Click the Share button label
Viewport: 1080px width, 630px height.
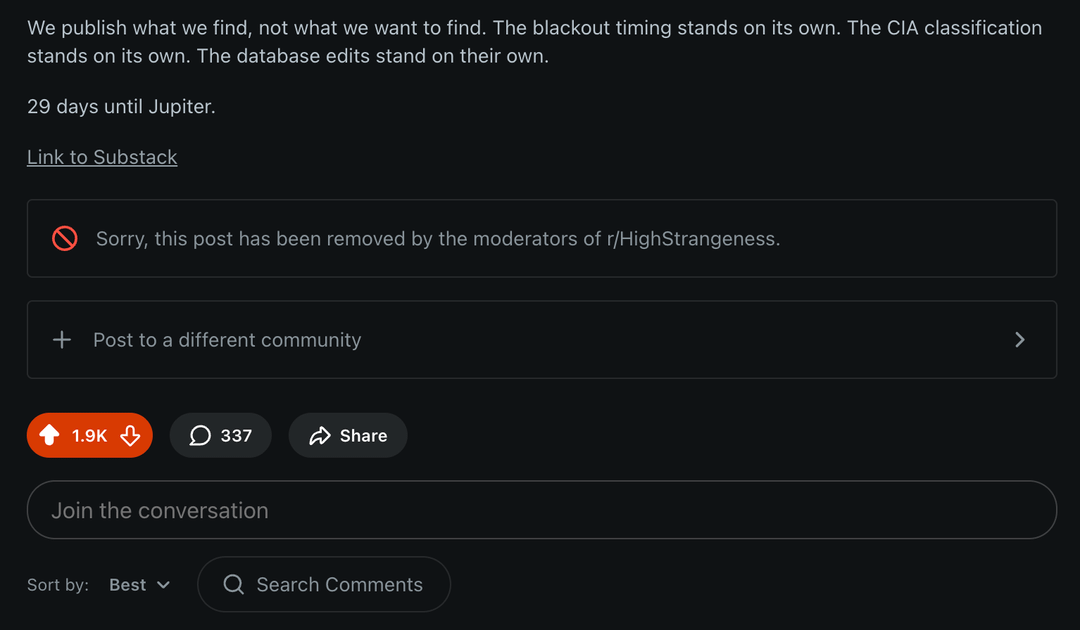[x=363, y=436]
